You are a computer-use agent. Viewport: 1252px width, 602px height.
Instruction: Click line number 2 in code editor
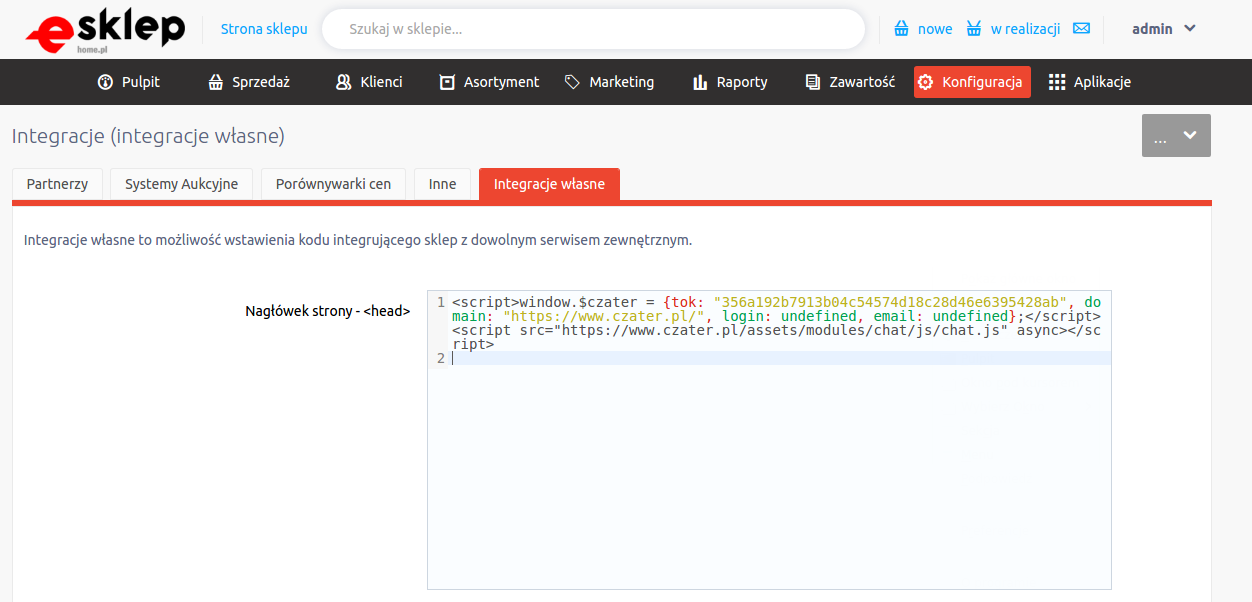(x=440, y=358)
